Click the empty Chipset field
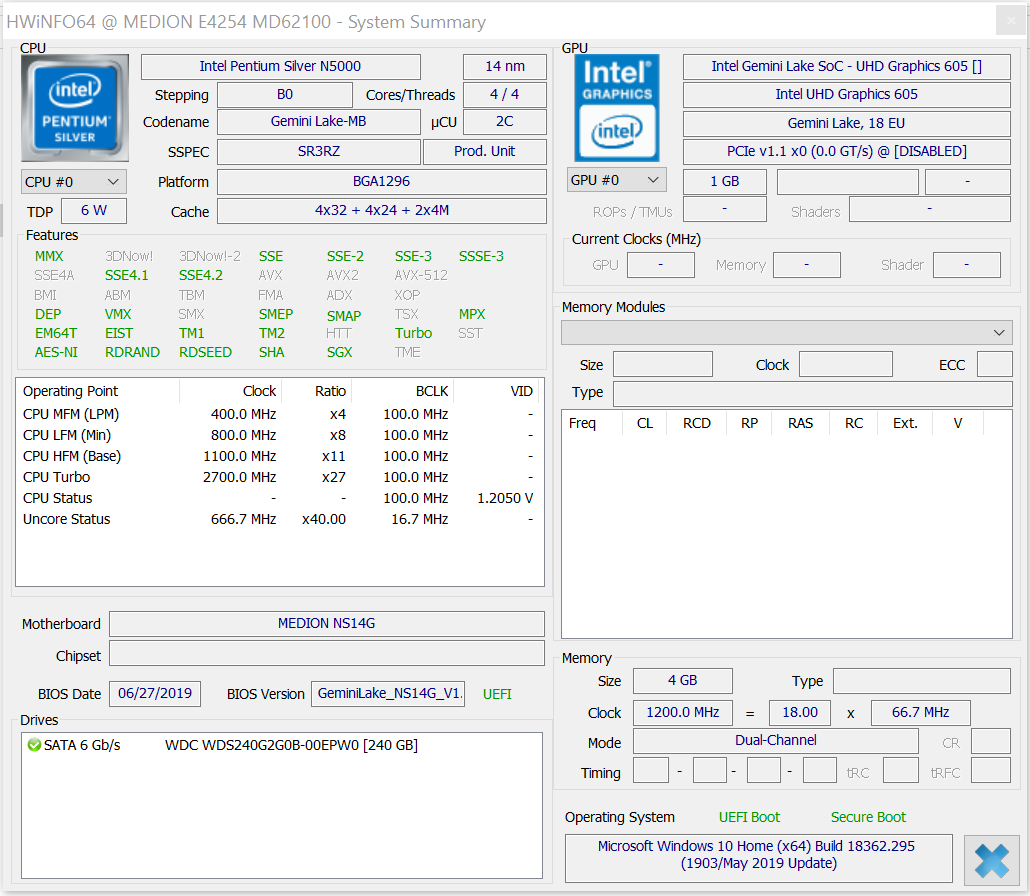Viewport: 1030px width, 896px height. pos(326,653)
